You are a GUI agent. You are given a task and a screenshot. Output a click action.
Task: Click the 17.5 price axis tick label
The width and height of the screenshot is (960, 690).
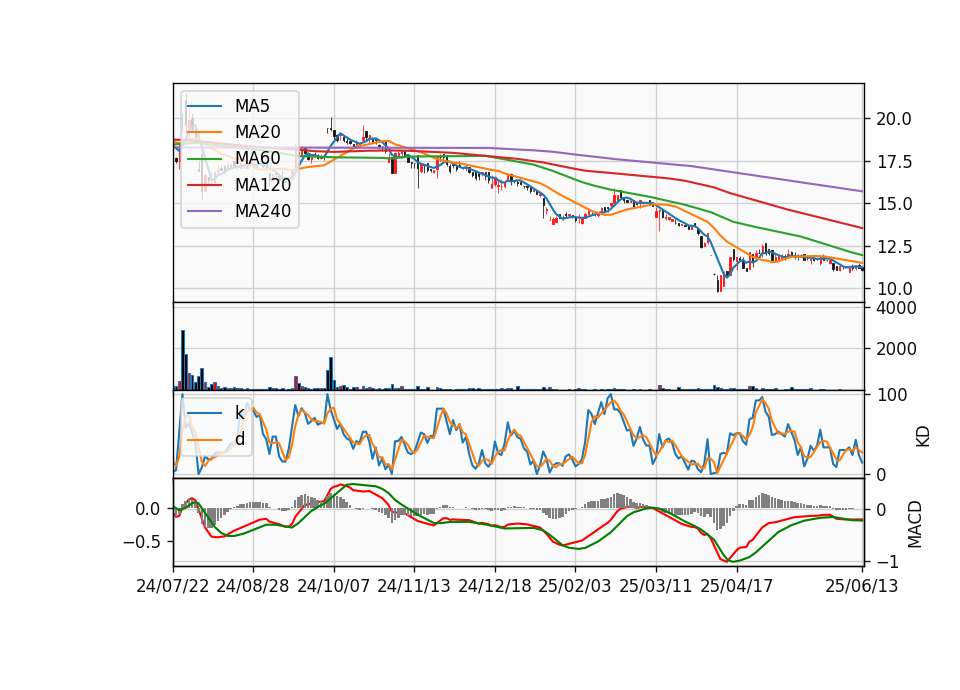[x=894, y=162]
